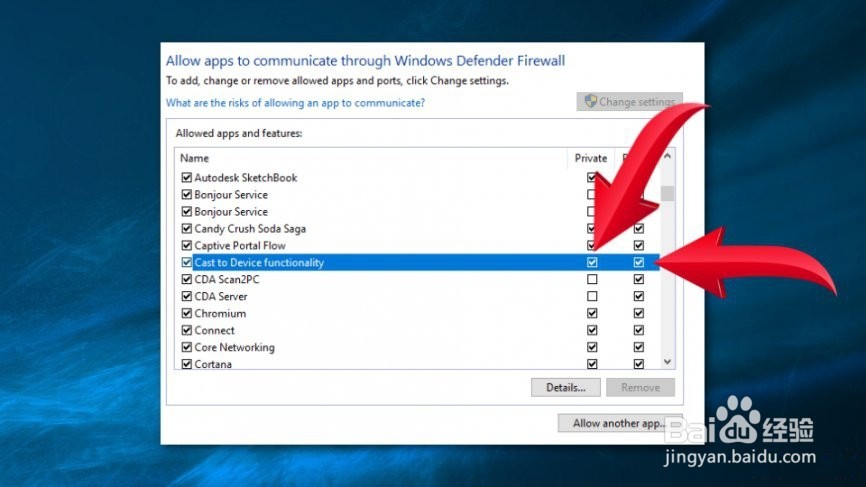Click the Change settings button
Screen dimensions: 866x487
click(630, 102)
